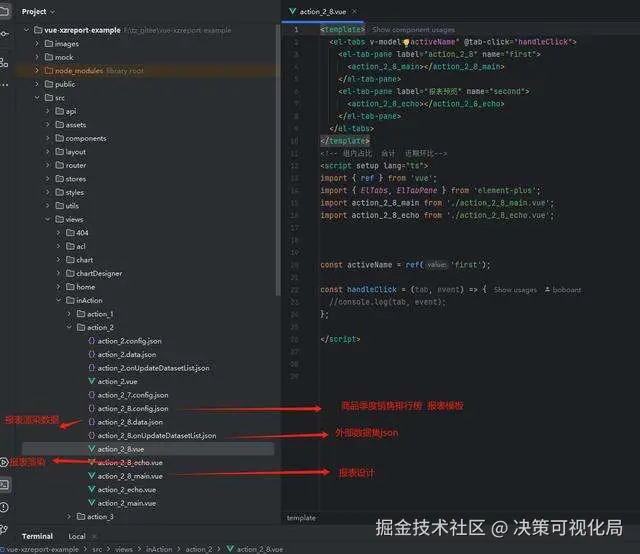Select the chartDesigner folder
The image size is (640, 554).
click(99, 273)
